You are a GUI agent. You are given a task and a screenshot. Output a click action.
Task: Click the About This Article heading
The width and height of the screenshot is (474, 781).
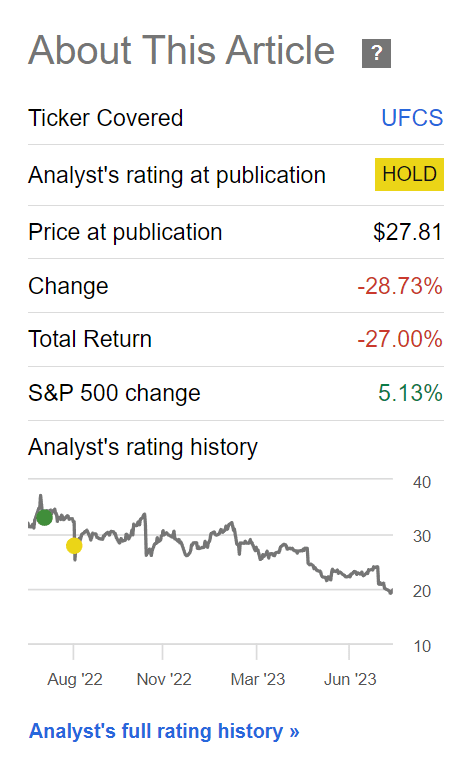pos(182,50)
